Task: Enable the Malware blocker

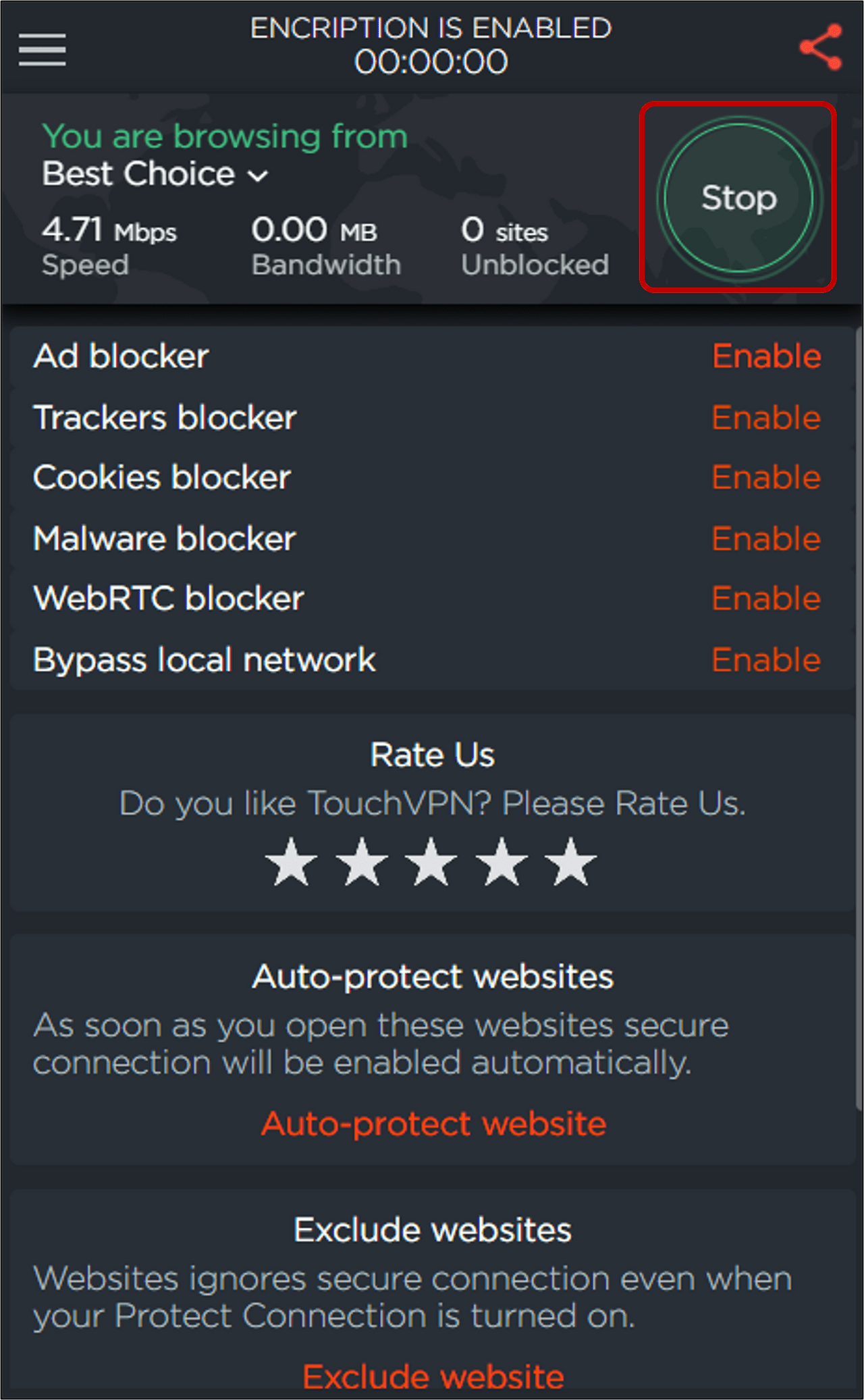Action: coord(767,539)
